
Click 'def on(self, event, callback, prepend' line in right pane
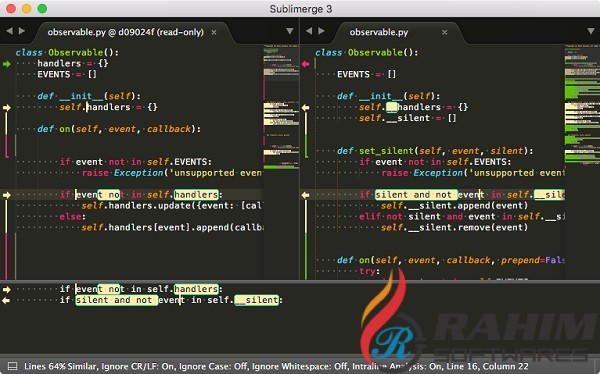(451, 260)
